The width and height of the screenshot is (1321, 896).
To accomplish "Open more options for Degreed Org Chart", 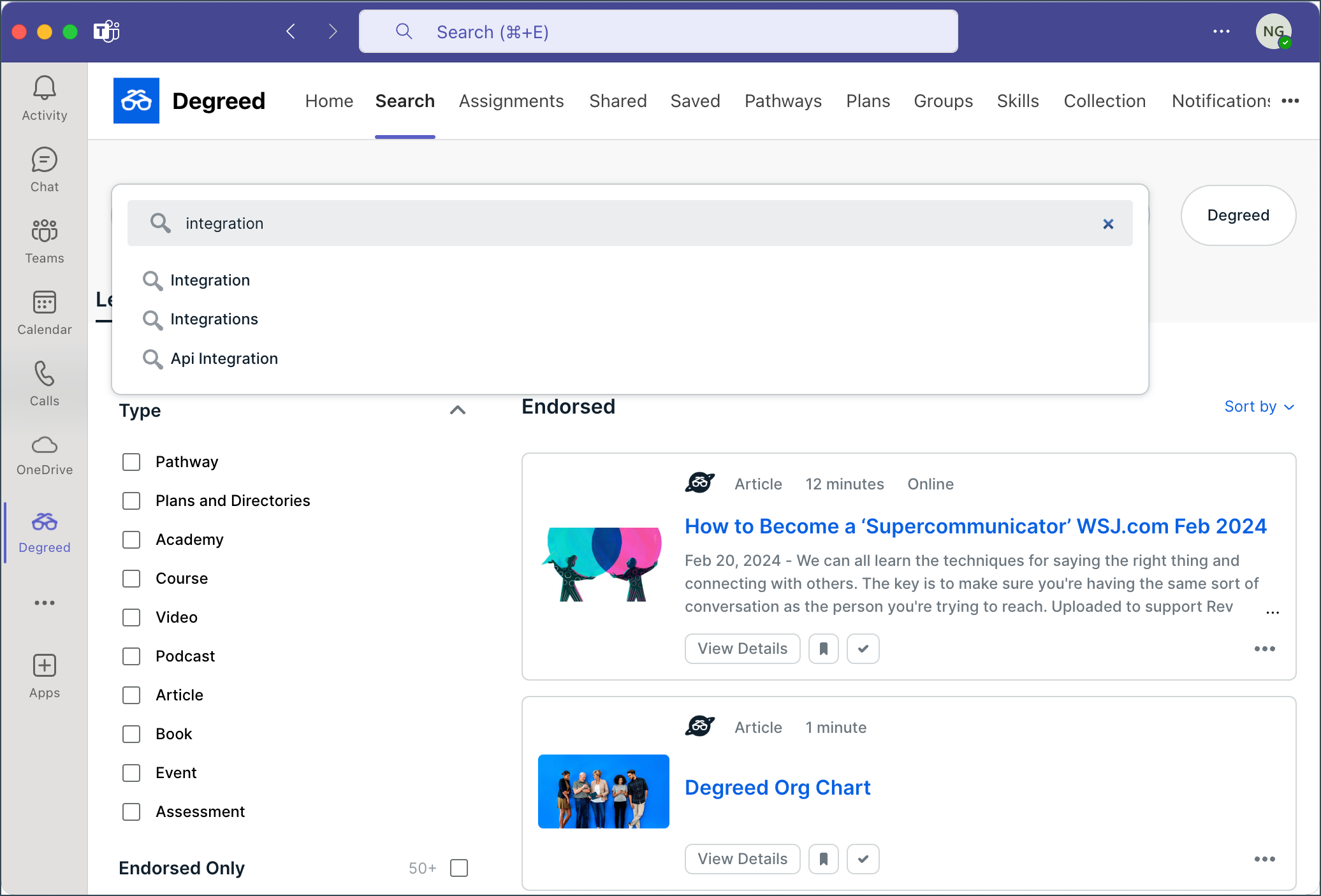I will (x=1264, y=859).
